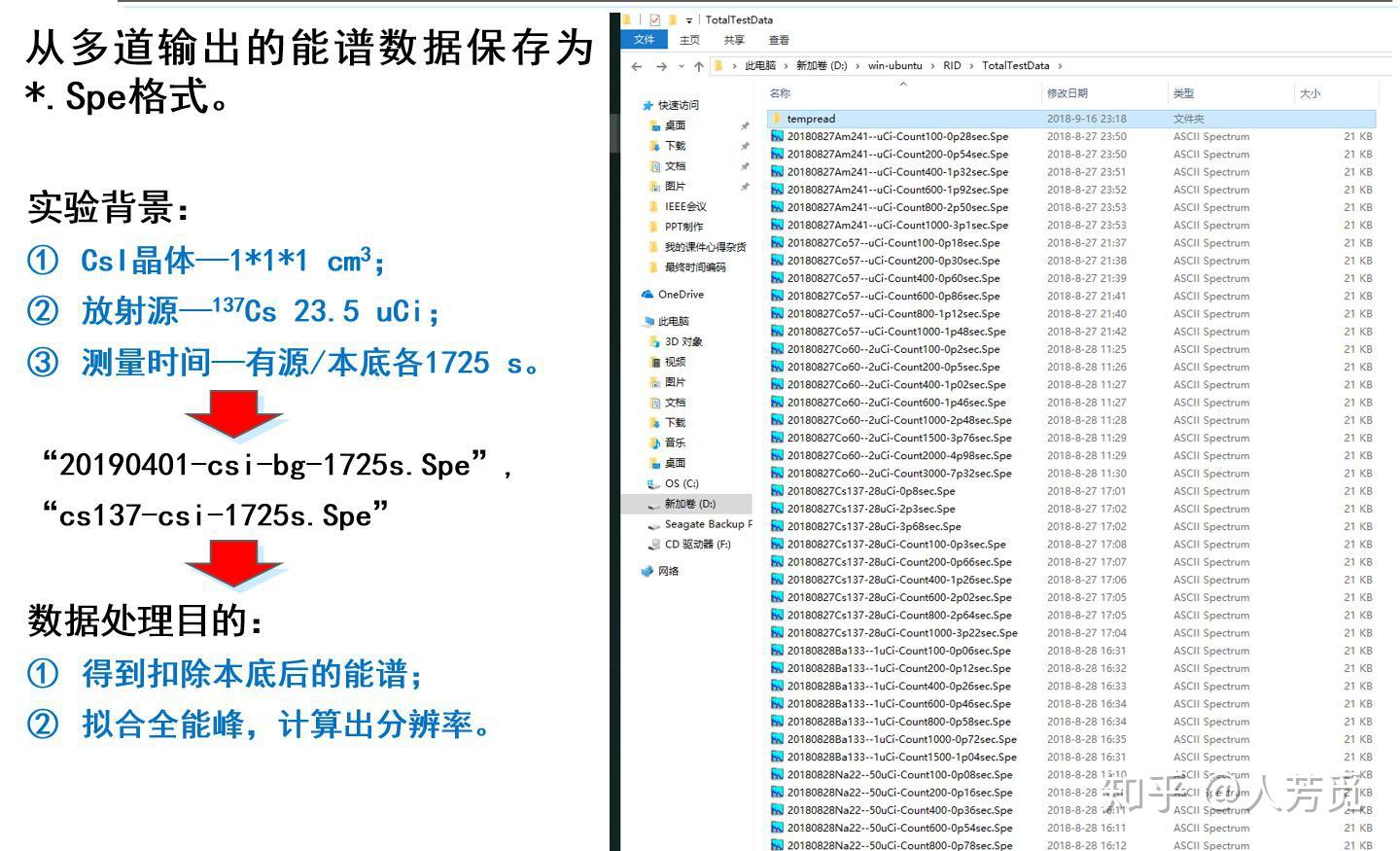Click the back navigation arrow
The height and width of the screenshot is (851, 1400).
[x=635, y=65]
